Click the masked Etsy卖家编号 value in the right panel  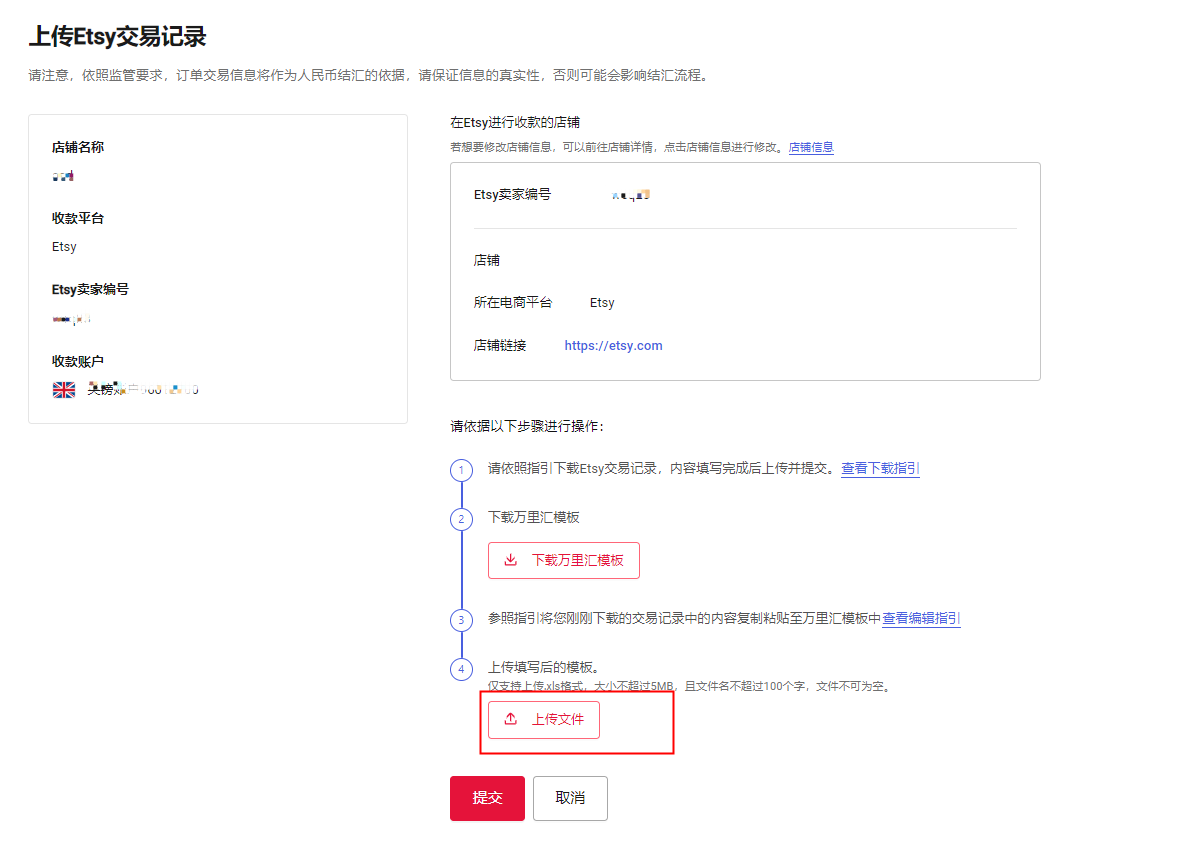click(x=630, y=194)
